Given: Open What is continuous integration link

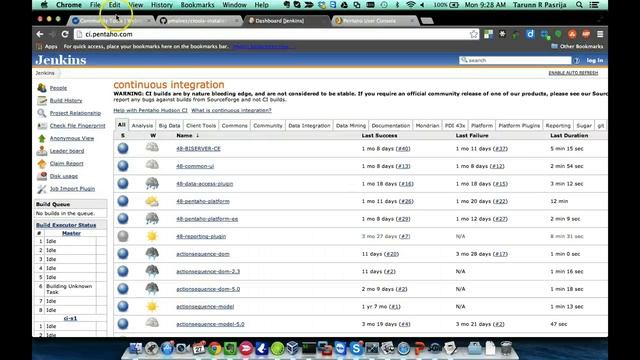Looking at the screenshot, I should (x=231, y=111).
